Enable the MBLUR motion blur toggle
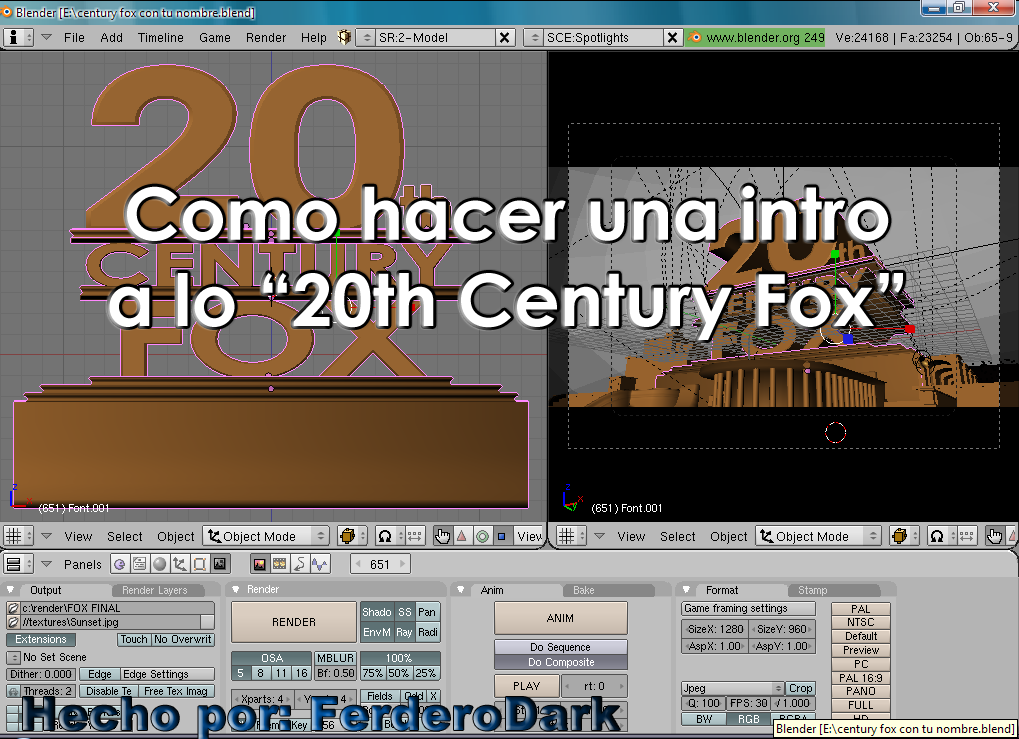This screenshot has height=739, width=1019. click(335, 658)
